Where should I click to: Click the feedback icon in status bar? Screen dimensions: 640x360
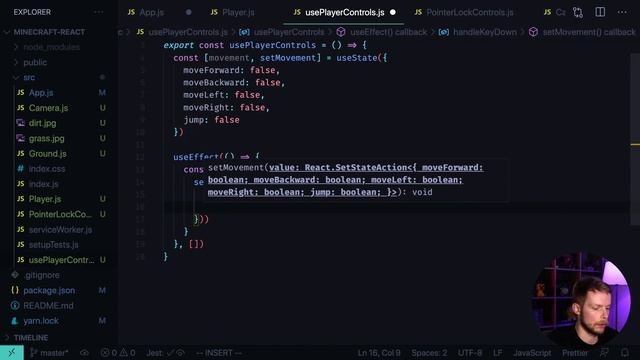[x=604, y=353]
